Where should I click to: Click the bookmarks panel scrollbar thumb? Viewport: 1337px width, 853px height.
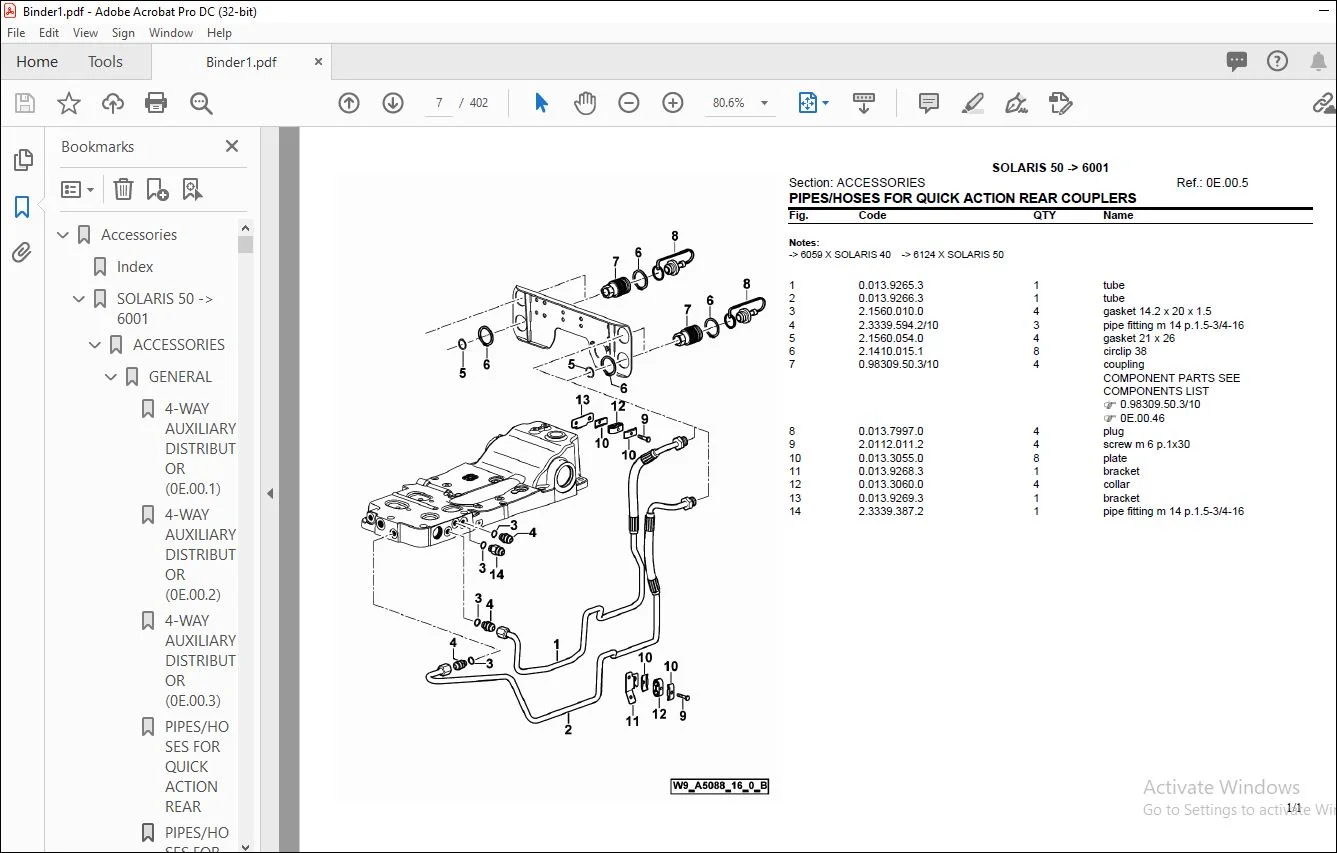245,244
